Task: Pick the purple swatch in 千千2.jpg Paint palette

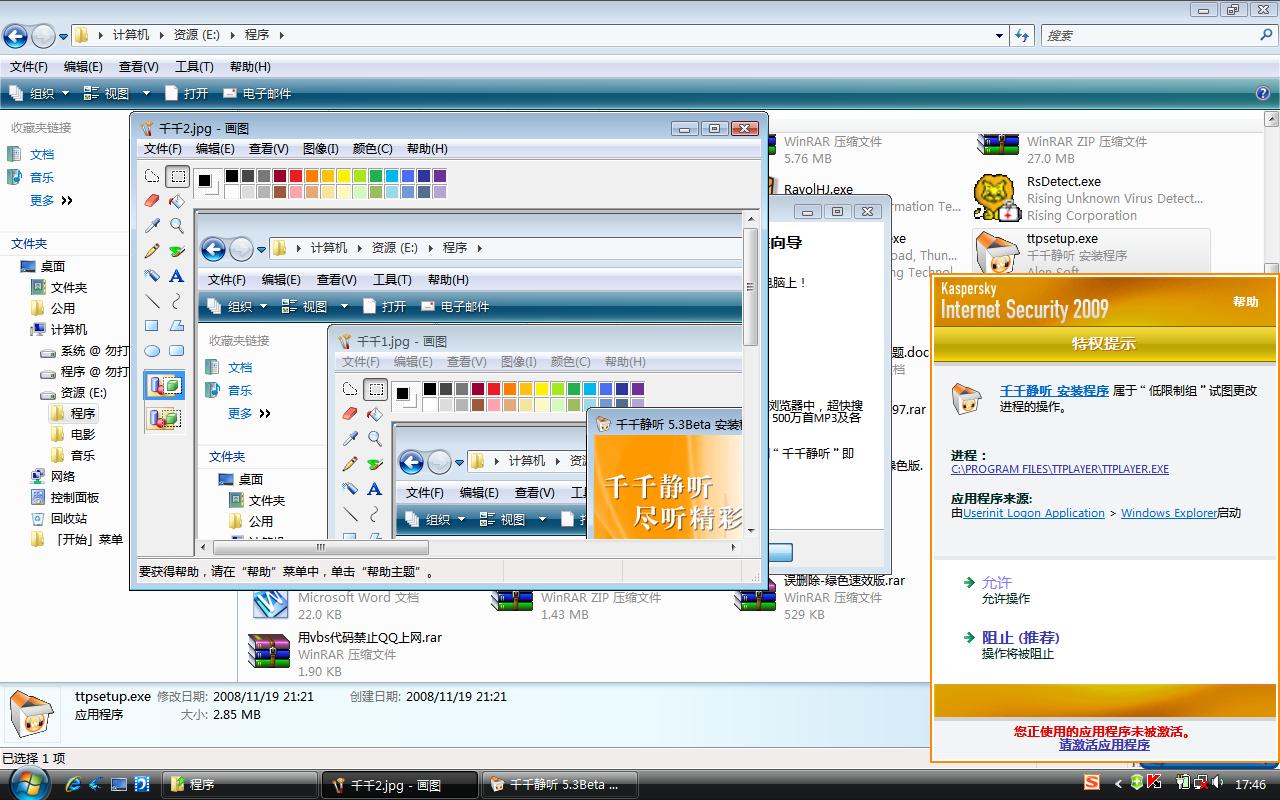Action: [x=440, y=176]
